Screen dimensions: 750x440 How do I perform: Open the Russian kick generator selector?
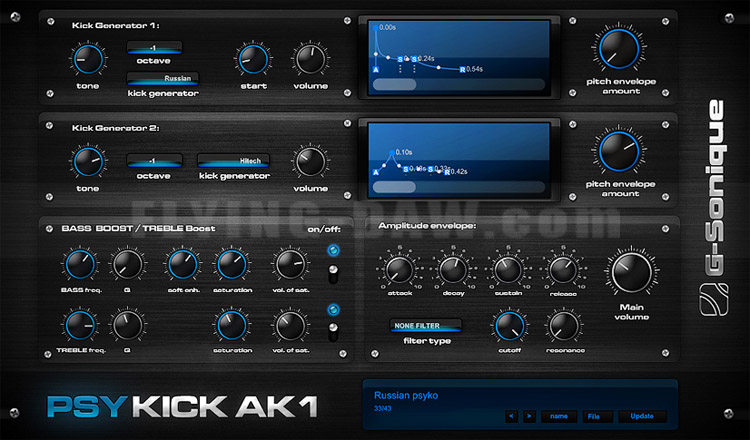[x=163, y=78]
